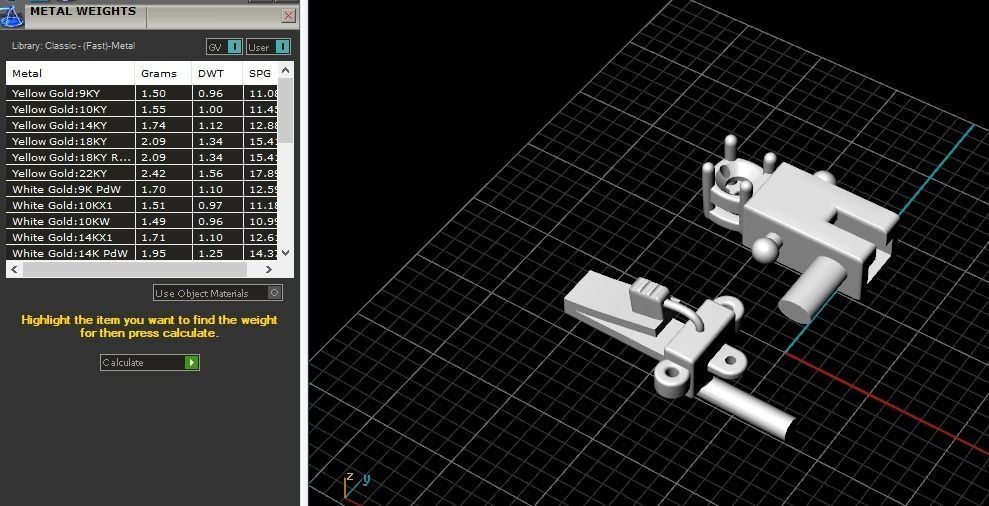Select the White Gold:14KX1 row

(x=142, y=237)
